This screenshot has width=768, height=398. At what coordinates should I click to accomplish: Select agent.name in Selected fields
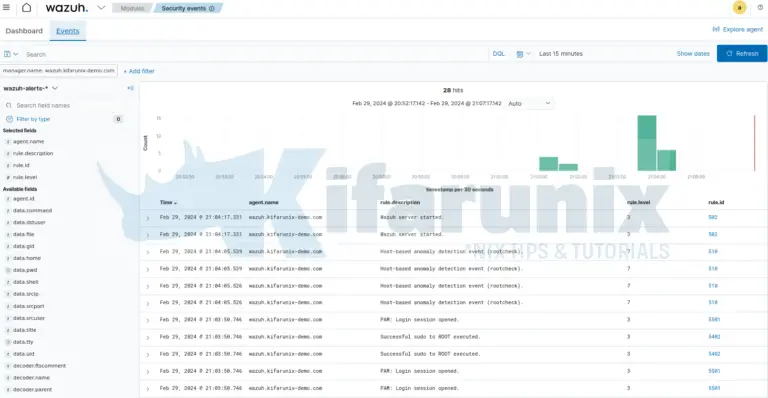[28, 141]
